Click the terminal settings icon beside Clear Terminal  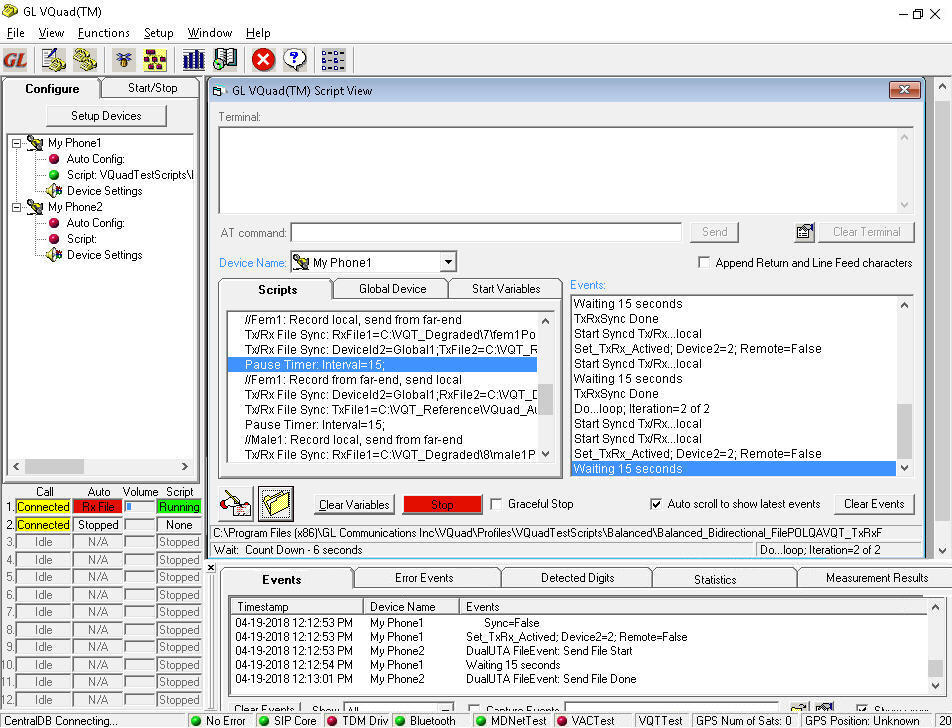804,232
